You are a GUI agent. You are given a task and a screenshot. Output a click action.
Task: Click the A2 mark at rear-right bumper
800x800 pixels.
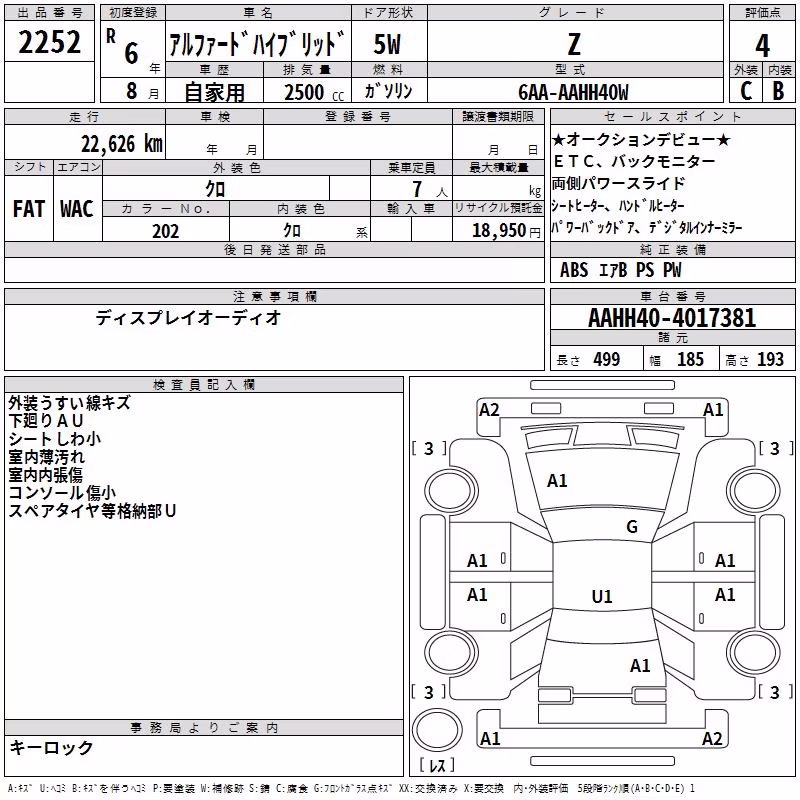pos(712,738)
